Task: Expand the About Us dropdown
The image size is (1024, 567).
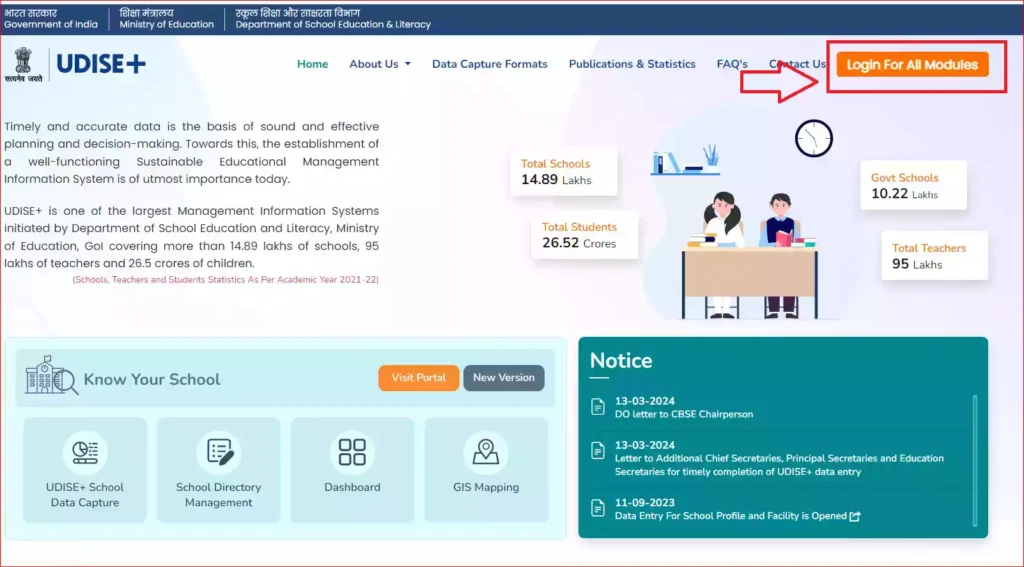Action: (380, 64)
